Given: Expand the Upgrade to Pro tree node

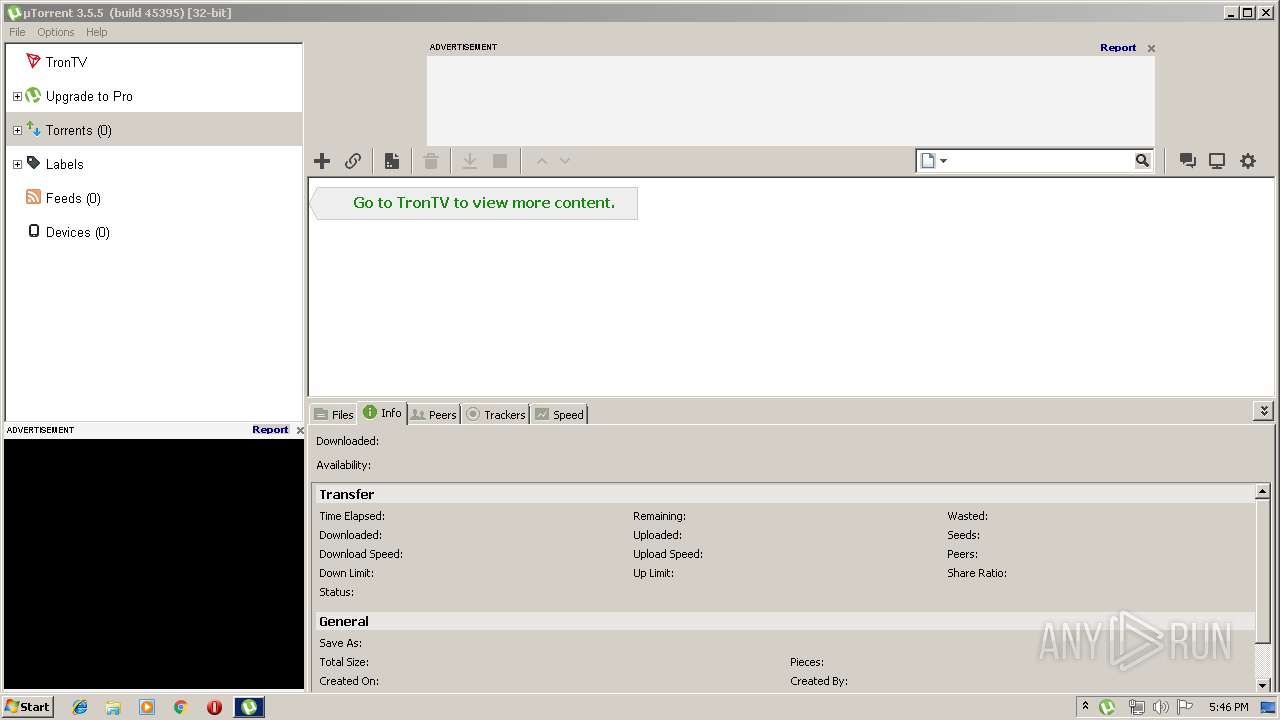Looking at the screenshot, I should click(17, 96).
